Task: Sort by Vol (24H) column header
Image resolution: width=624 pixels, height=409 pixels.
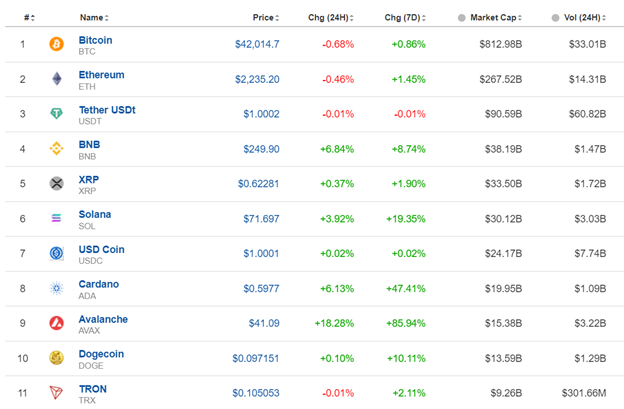Action: click(x=585, y=18)
